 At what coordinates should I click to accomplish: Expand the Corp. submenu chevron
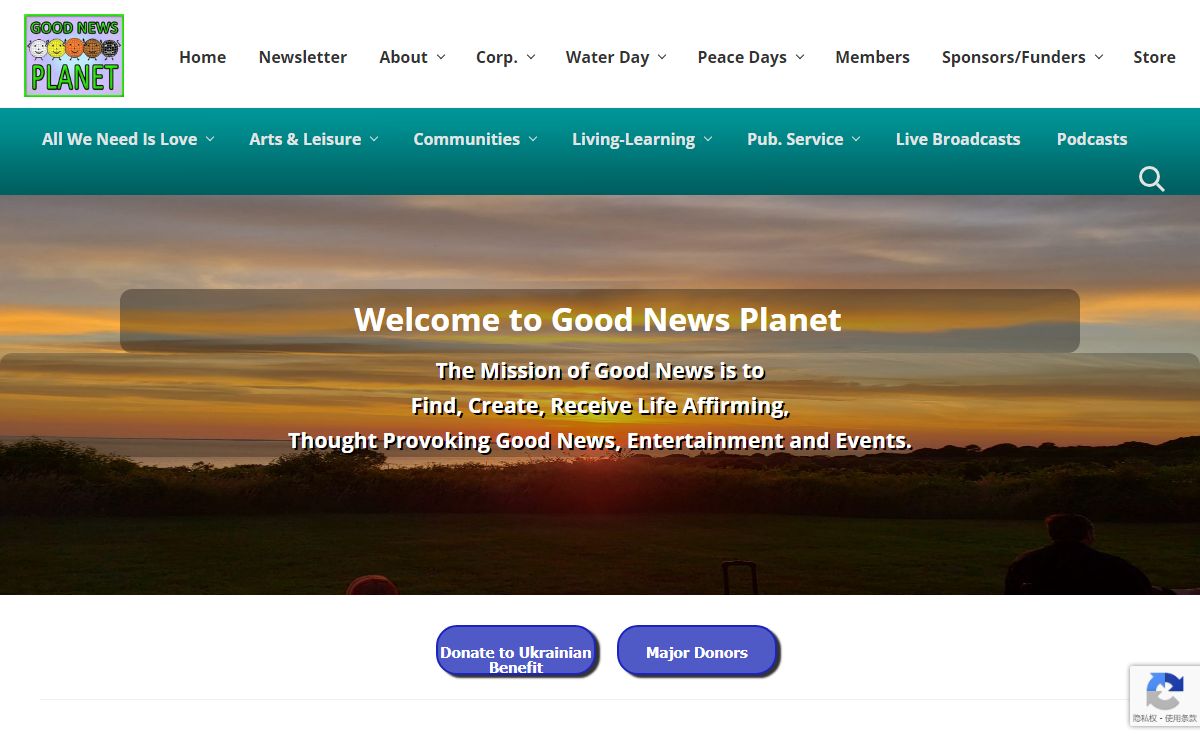[x=531, y=57]
